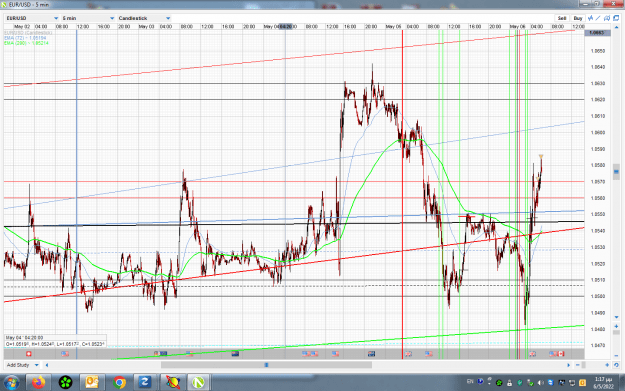This screenshot has width=625, height=391.
Task: Click the taskbar clock 1:17
Action: [603, 383]
